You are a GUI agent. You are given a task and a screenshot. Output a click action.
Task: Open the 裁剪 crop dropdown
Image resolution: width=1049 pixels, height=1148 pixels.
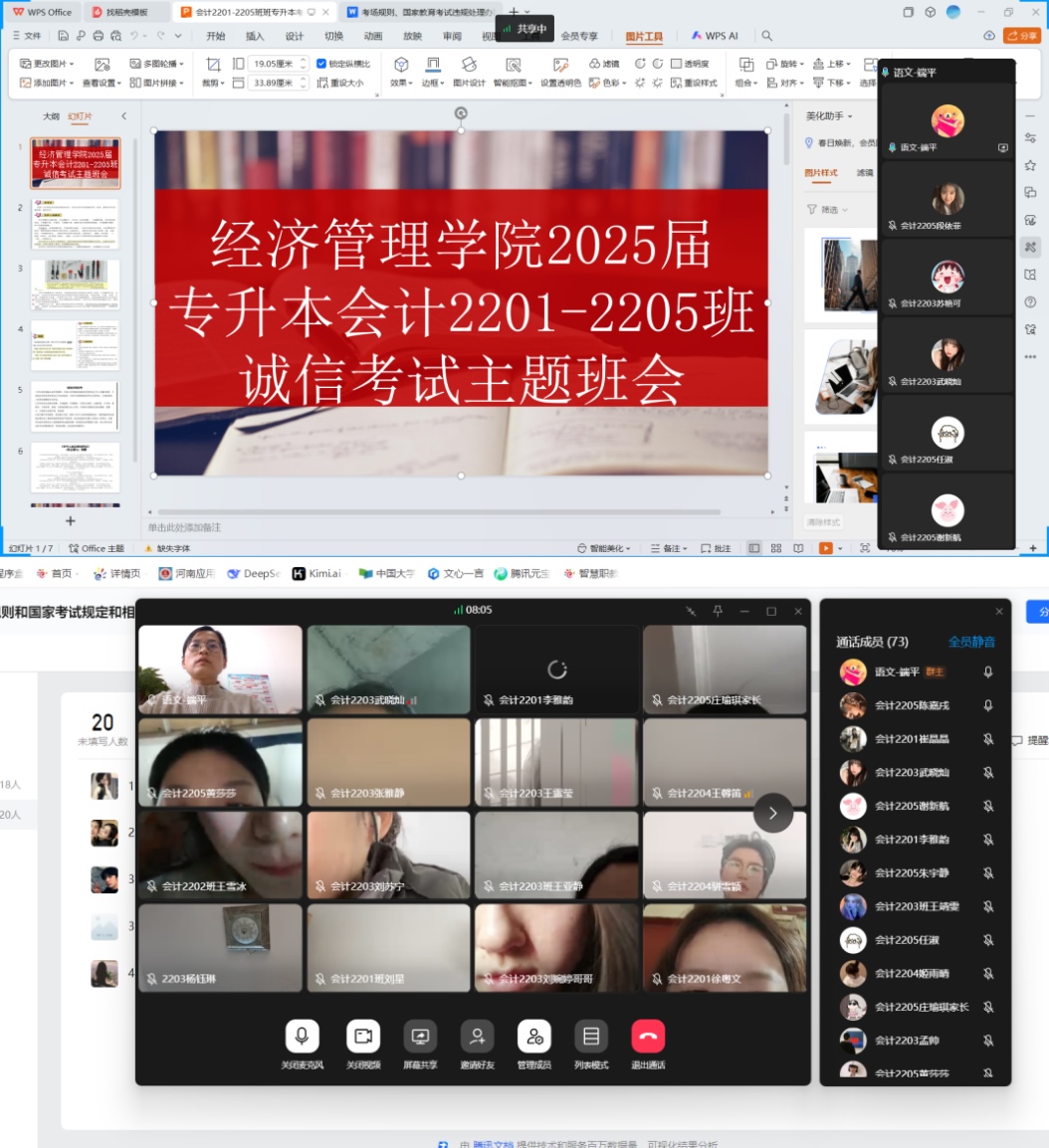213,84
